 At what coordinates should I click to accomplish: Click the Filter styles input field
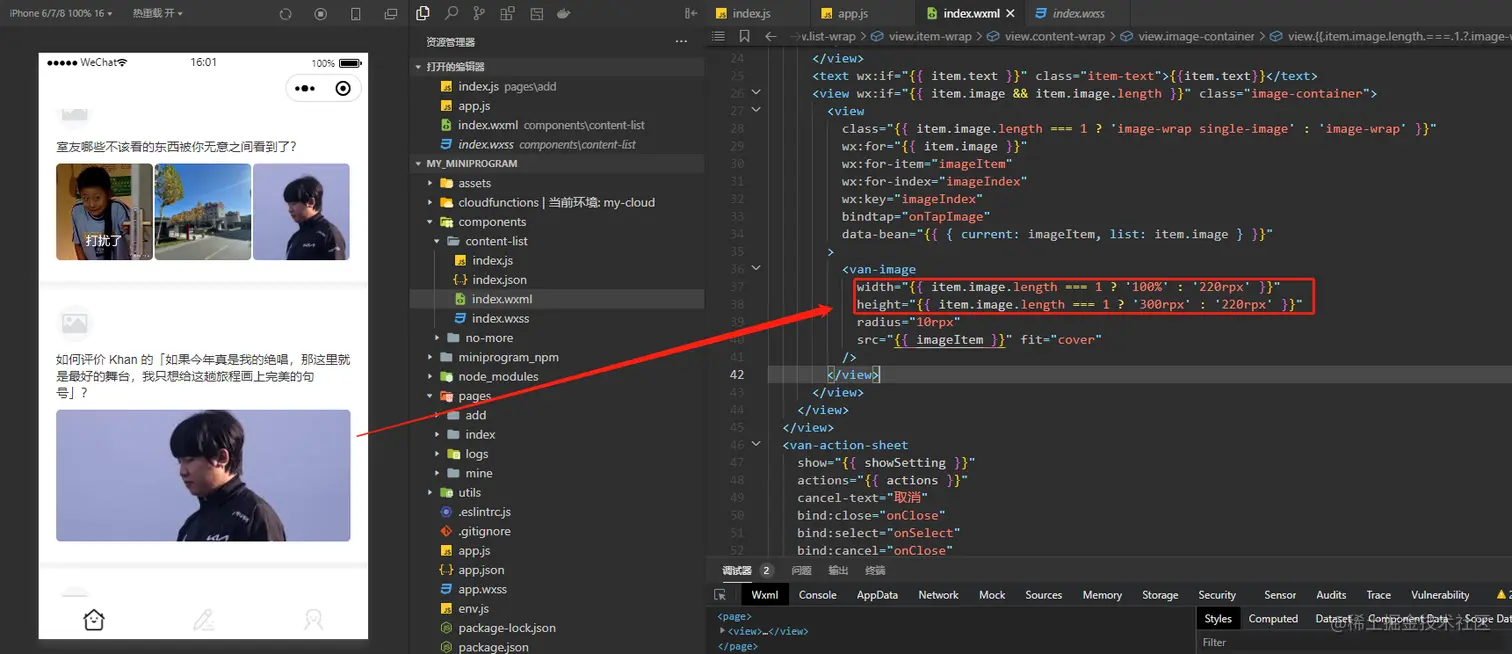pyautogui.click(x=1355, y=642)
